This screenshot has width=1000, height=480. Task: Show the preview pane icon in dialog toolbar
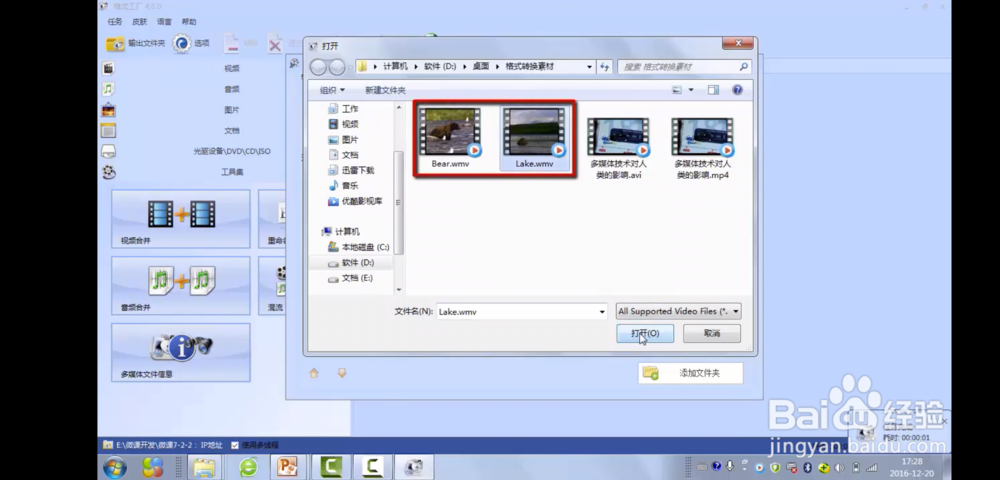[713, 91]
